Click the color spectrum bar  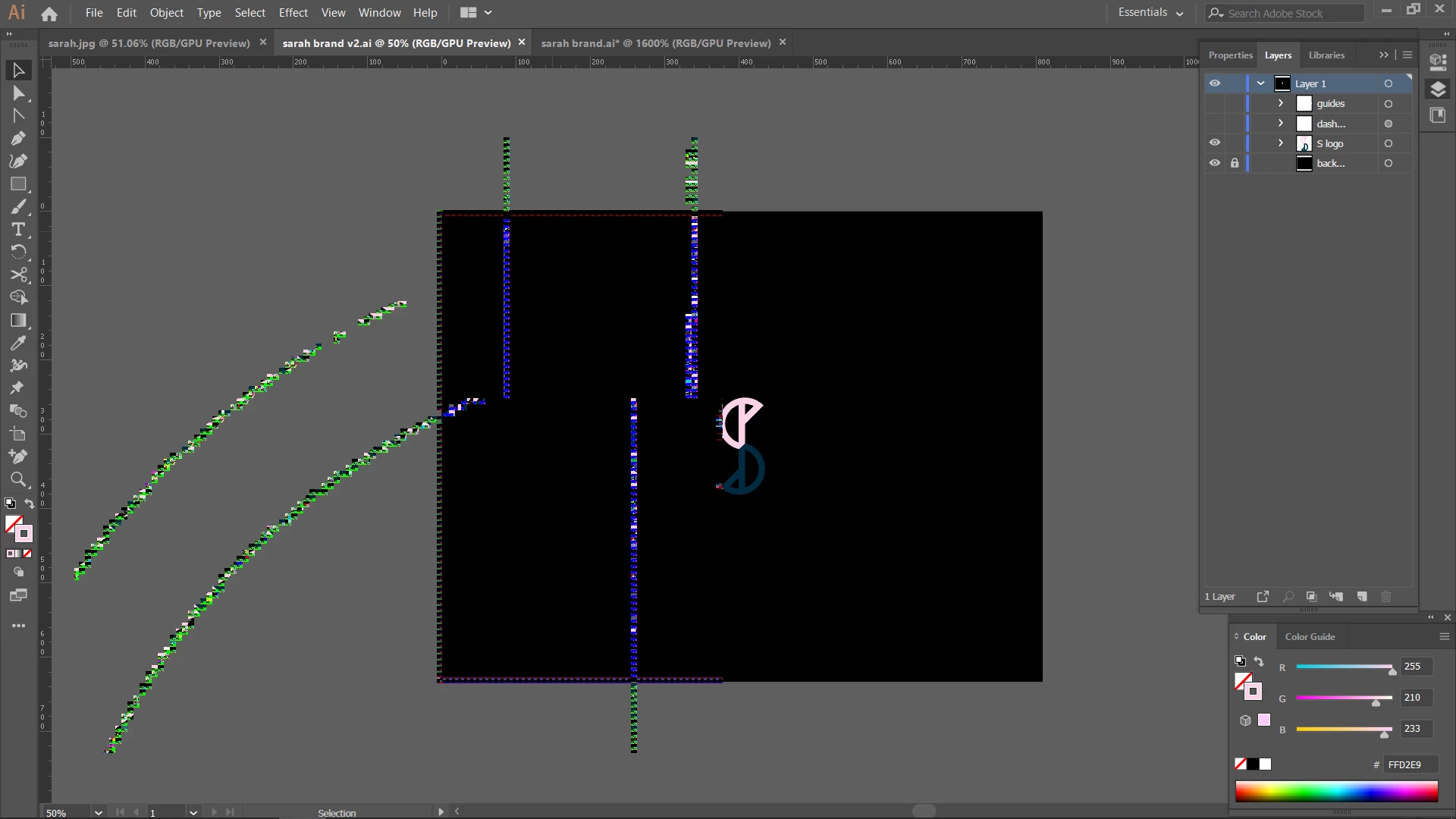click(x=1336, y=792)
